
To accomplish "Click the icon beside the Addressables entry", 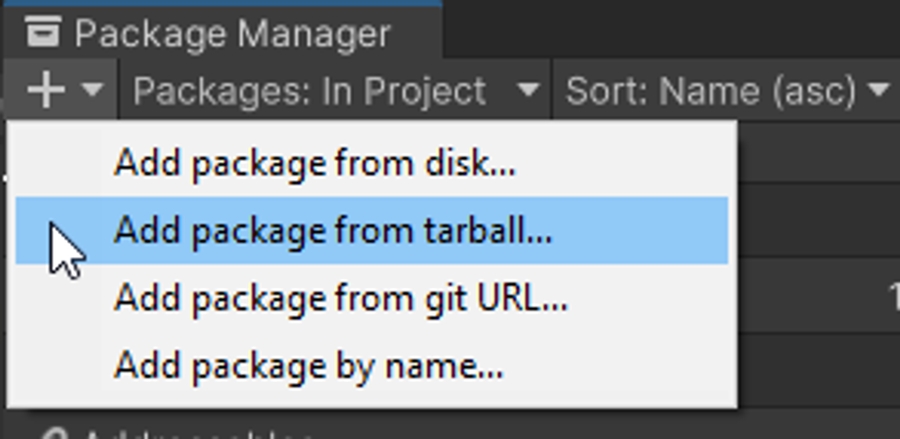I will (x=56, y=435).
